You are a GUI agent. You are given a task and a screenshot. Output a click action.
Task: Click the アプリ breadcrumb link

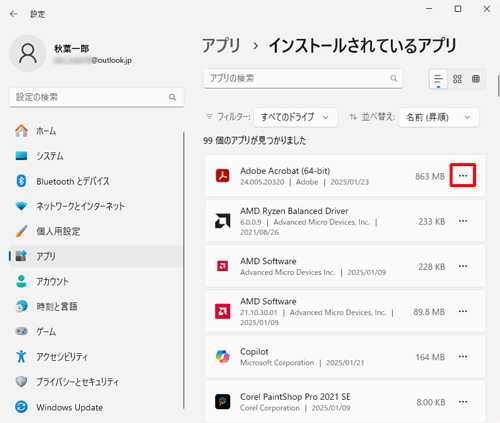(221, 46)
